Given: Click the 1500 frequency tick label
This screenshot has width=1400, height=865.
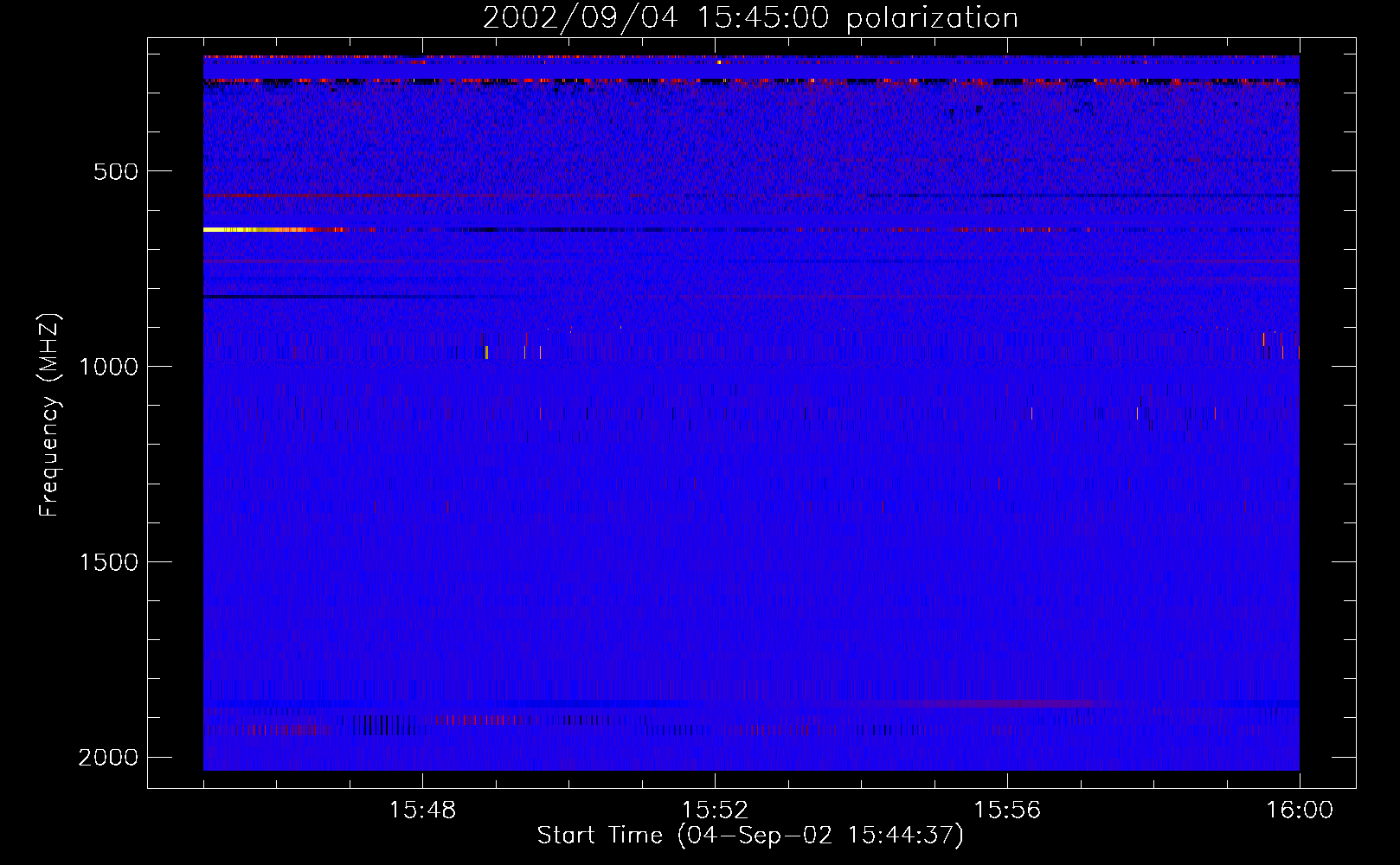Looking at the screenshot, I should click(108, 562).
